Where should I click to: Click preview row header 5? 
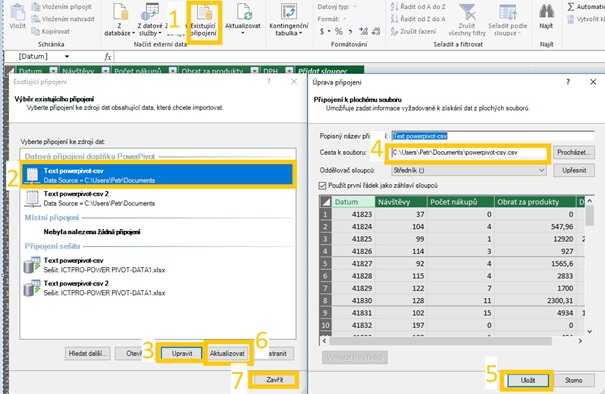(x=326, y=264)
